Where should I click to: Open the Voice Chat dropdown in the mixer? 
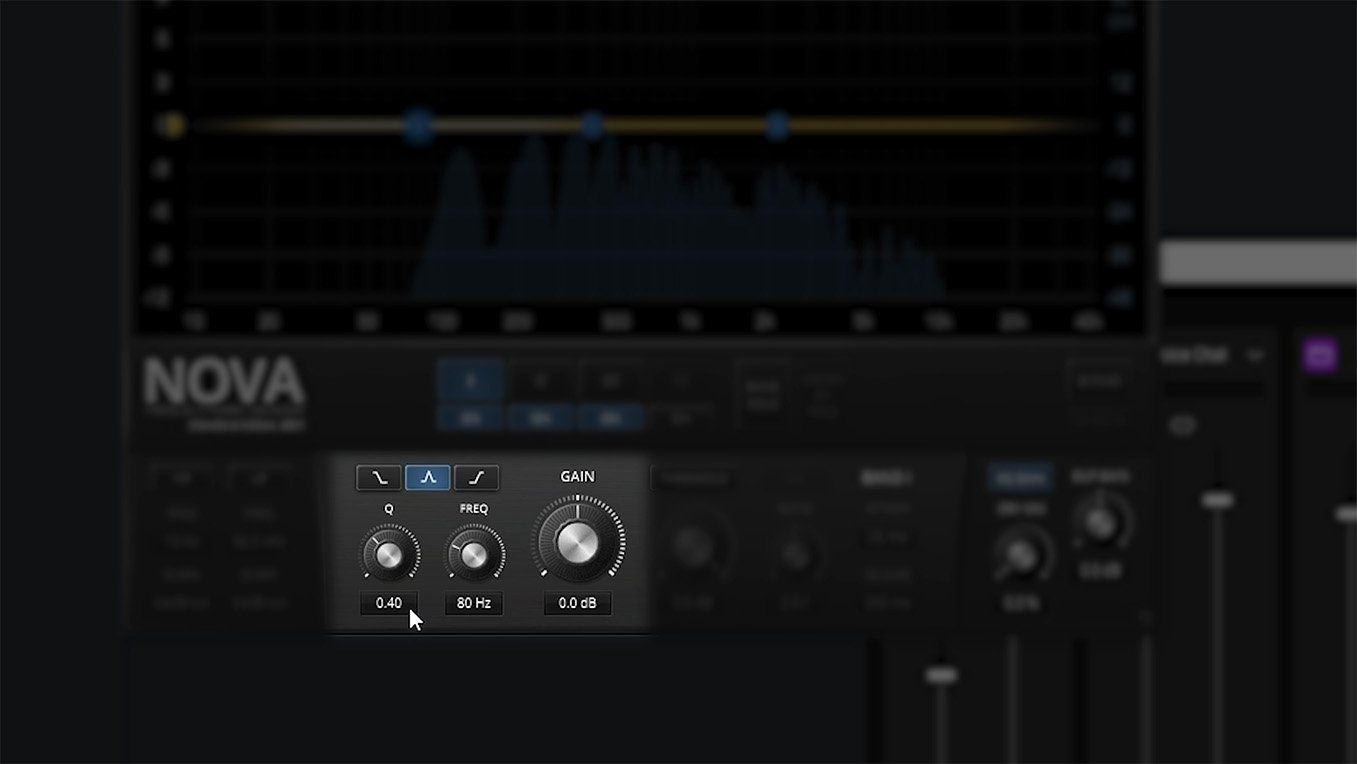click(x=1254, y=355)
